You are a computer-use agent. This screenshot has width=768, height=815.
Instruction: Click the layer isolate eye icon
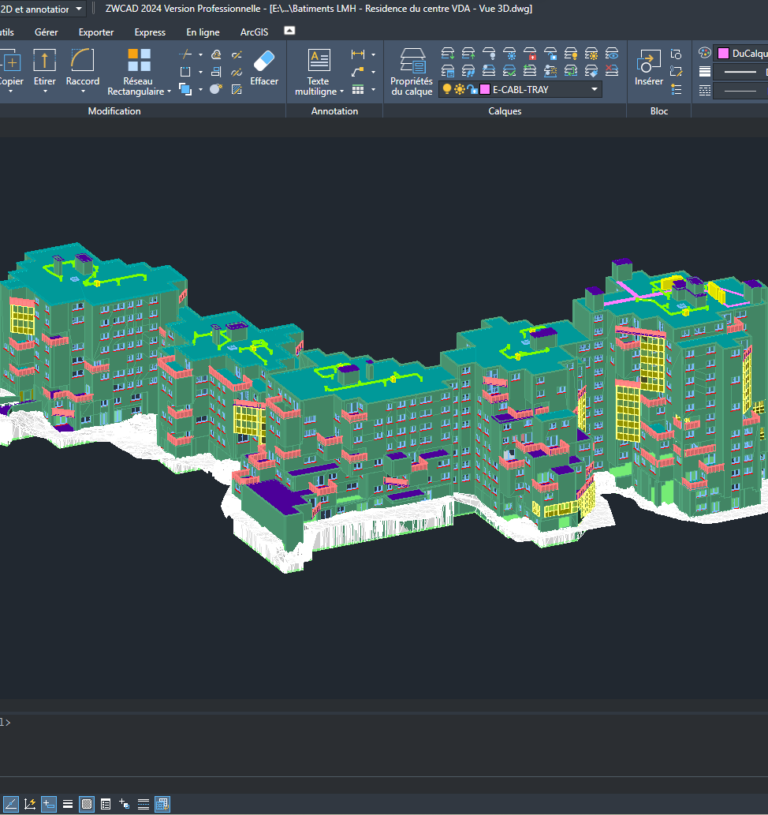click(x=612, y=54)
